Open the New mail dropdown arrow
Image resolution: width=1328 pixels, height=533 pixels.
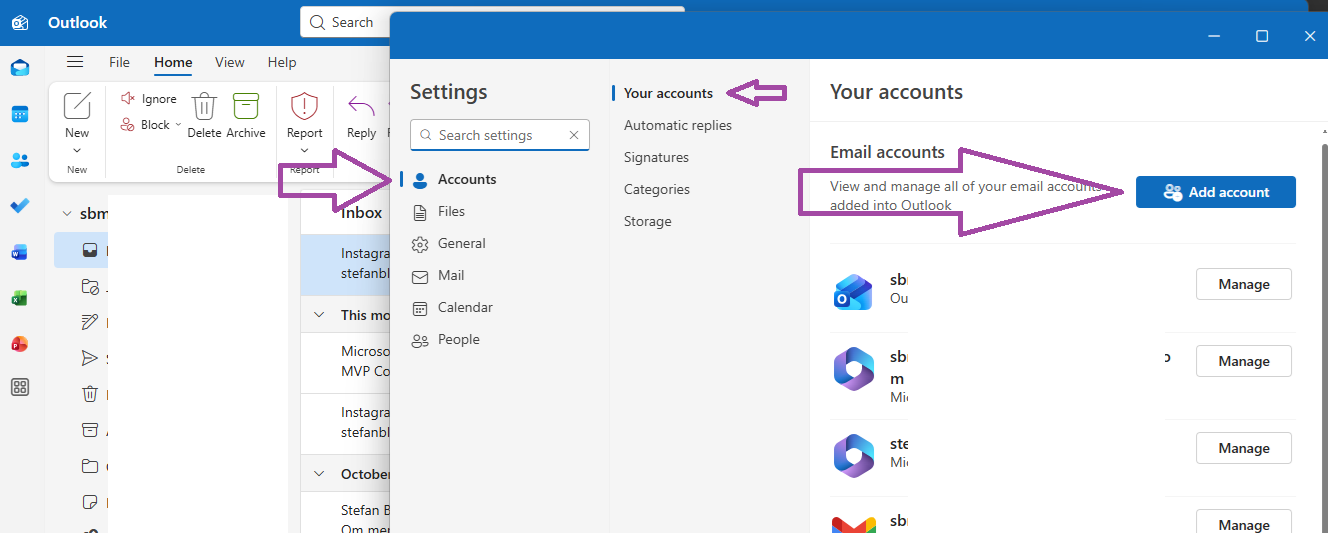pos(77,151)
